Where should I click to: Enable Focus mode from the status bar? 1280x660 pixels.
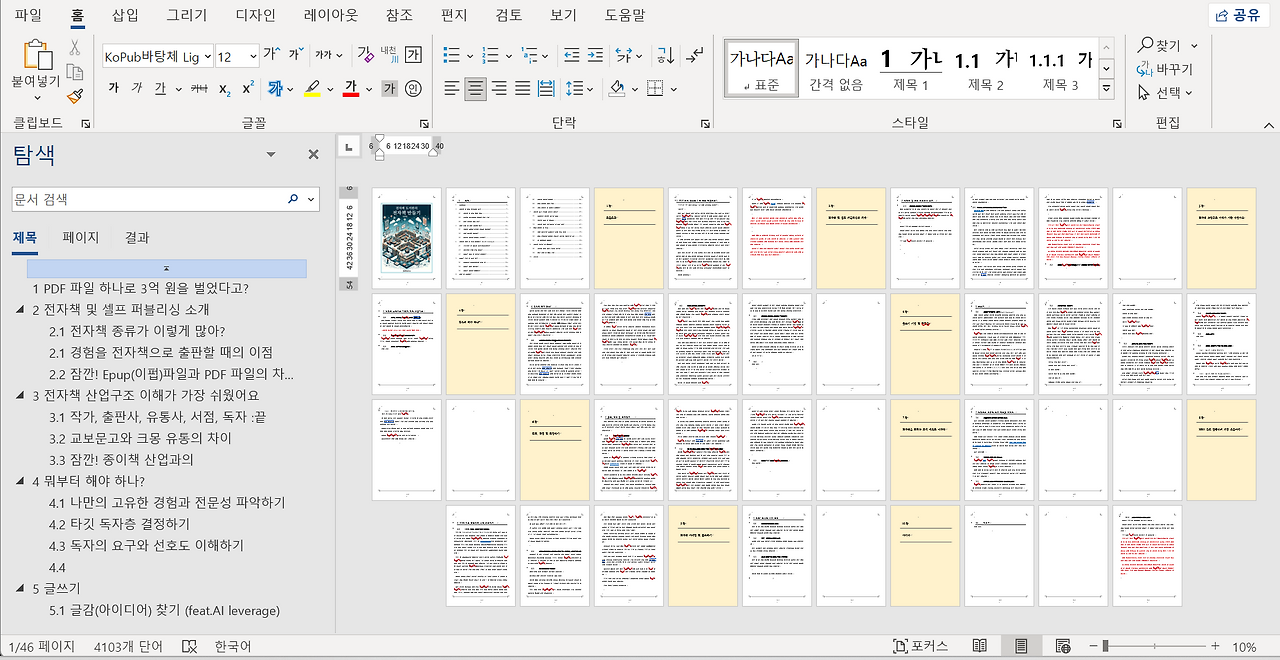(930, 646)
